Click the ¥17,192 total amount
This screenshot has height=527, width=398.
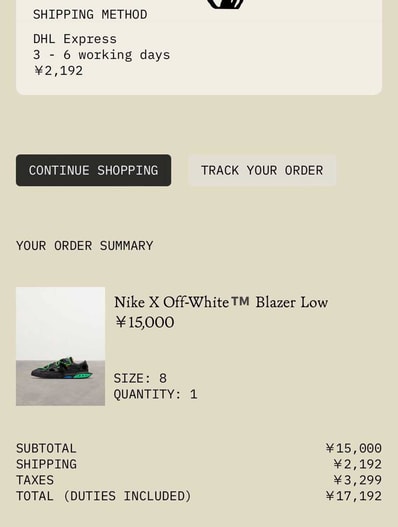pyautogui.click(x=354, y=496)
